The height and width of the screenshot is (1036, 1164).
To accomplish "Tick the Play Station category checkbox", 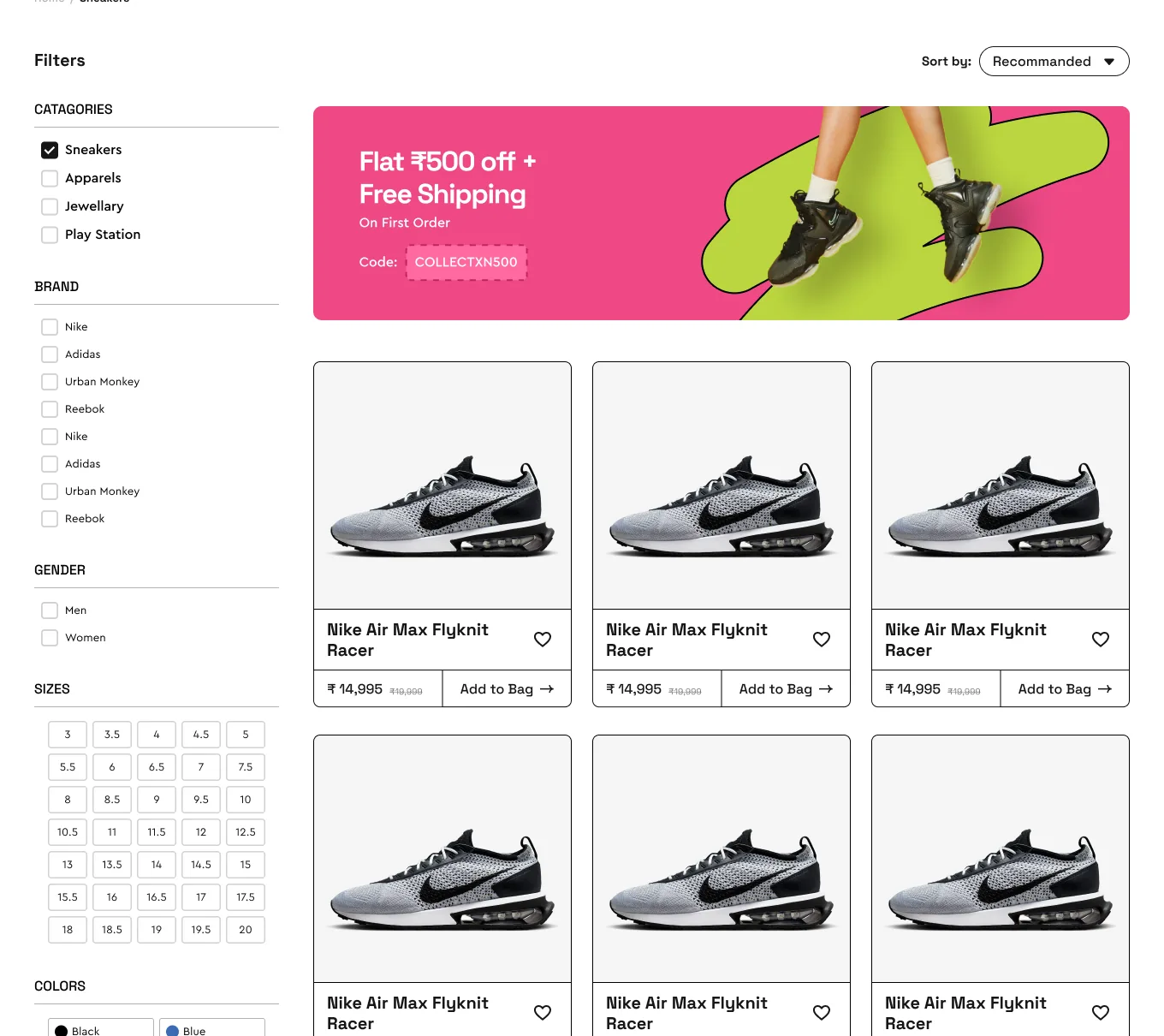I will (50, 235).
